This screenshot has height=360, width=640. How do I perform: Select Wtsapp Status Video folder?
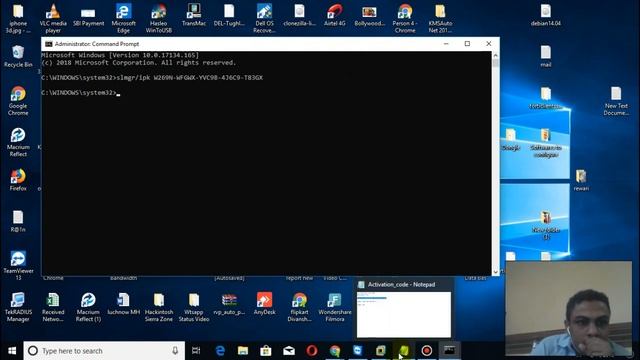[x=194, y=307]
